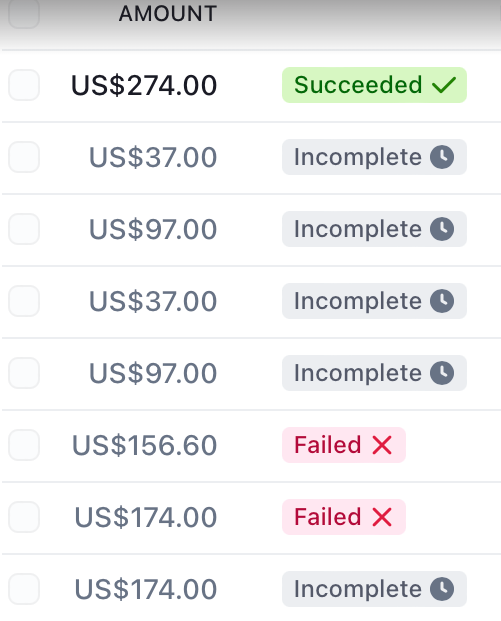Viewport: 501px width, 621px height.
Task: Click the green checkmark on Succeeded badge
Action: pyautogui.click(x=444, y=85)
